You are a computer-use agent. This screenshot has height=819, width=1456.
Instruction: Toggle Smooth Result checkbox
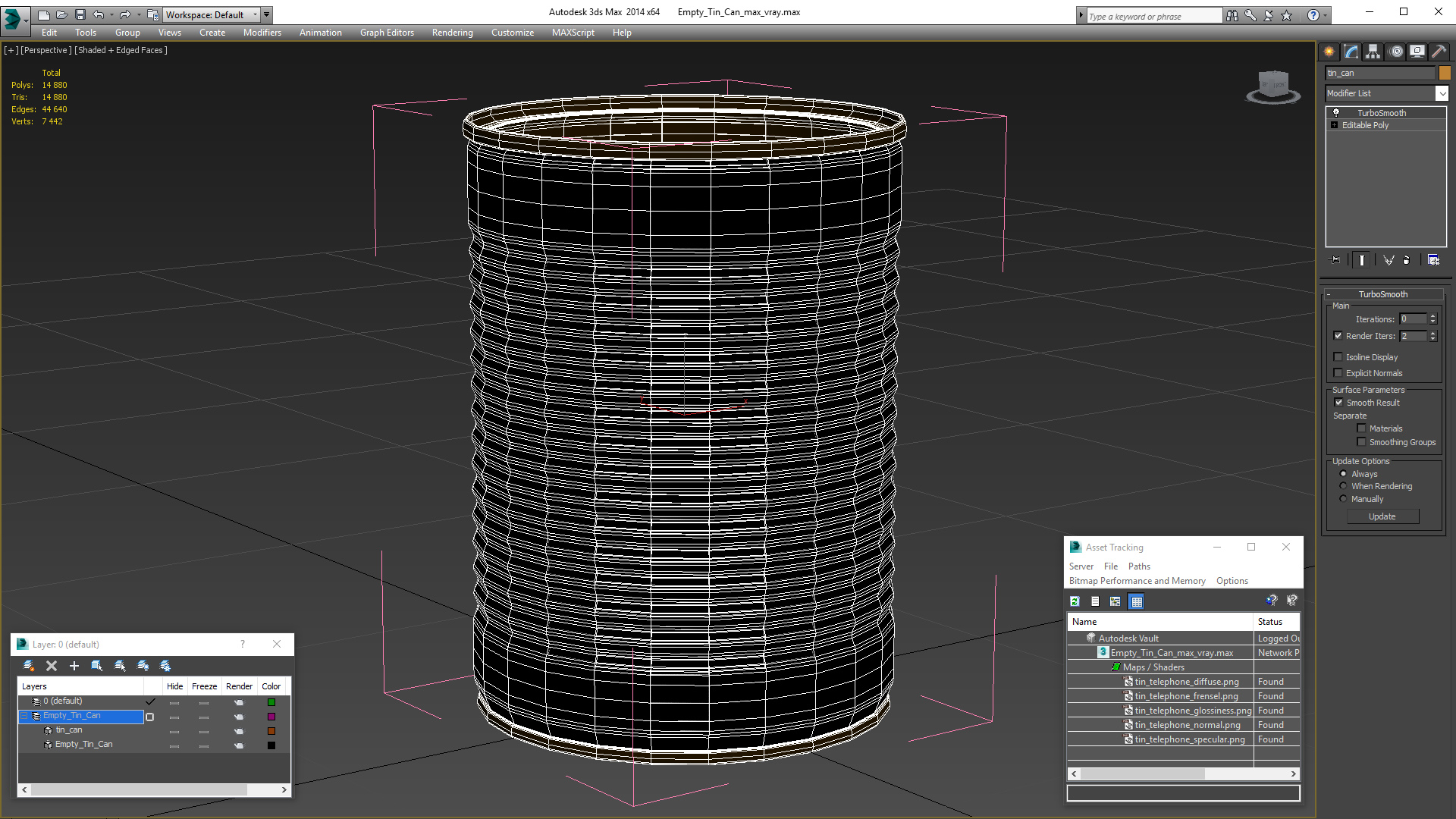tap(1339, 403)
